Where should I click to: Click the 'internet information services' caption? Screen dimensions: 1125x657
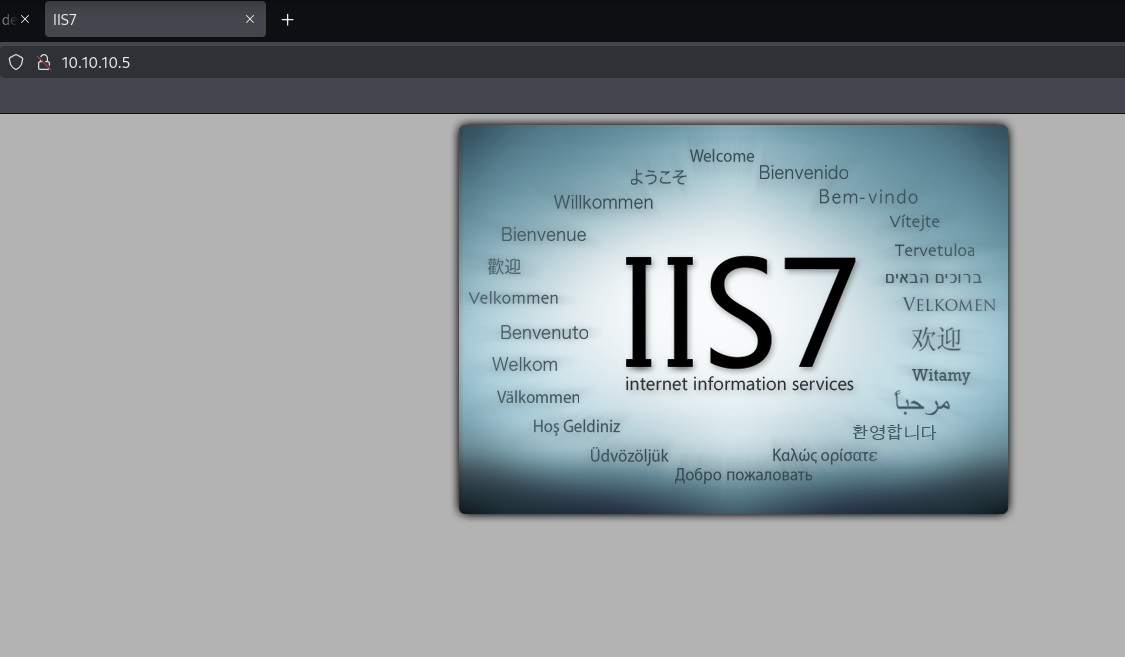pyautogui.click(x=739, y=384)
